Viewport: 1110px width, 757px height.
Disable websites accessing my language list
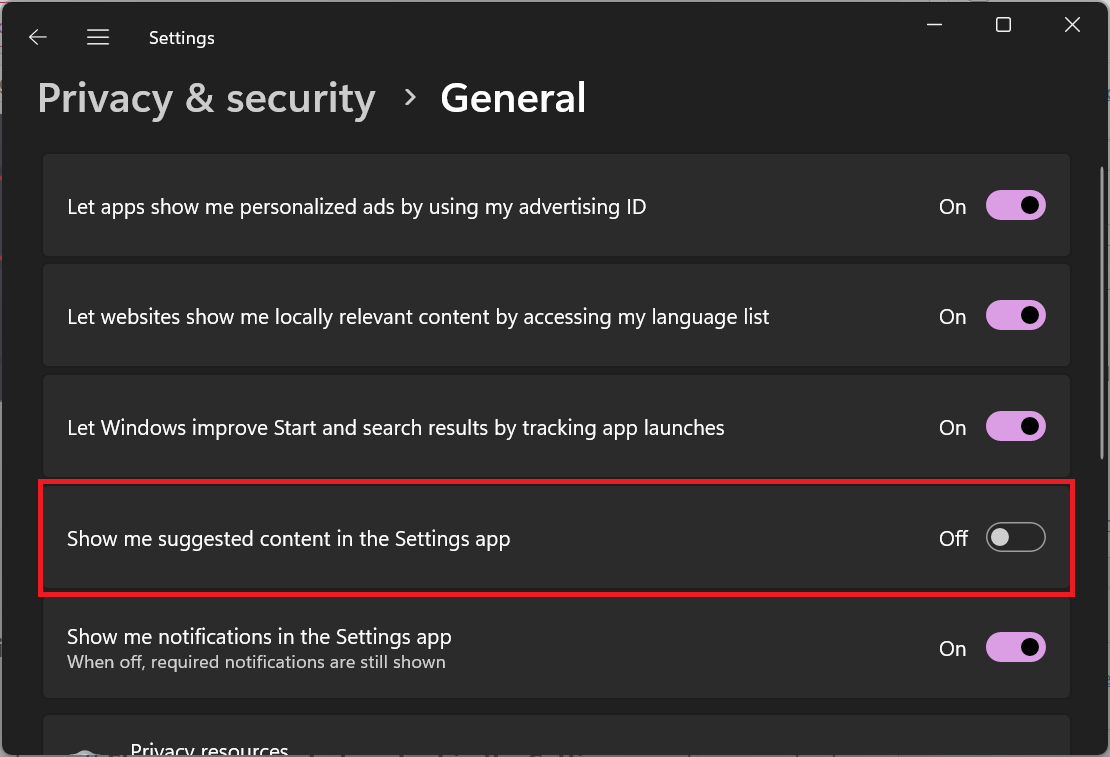(1015, 315)
